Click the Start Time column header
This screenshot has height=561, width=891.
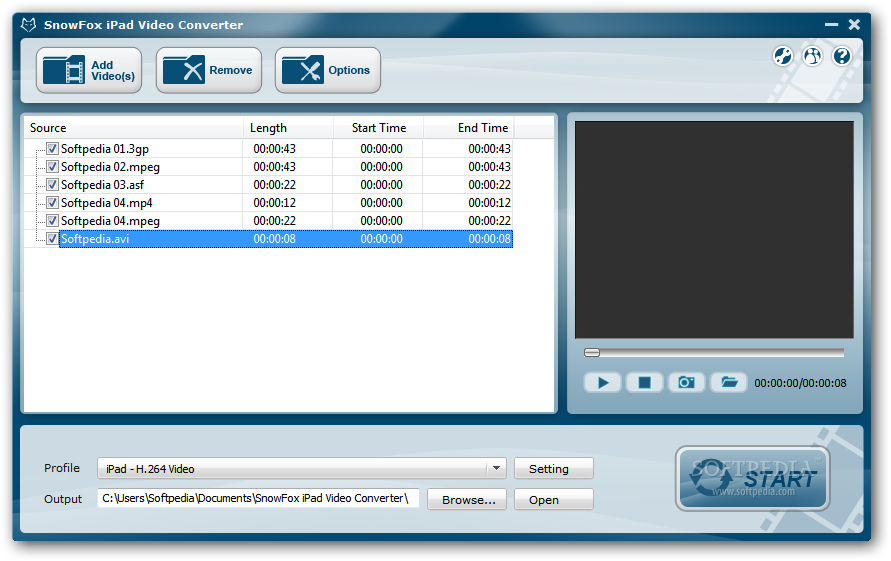click(x=378, y=128)
